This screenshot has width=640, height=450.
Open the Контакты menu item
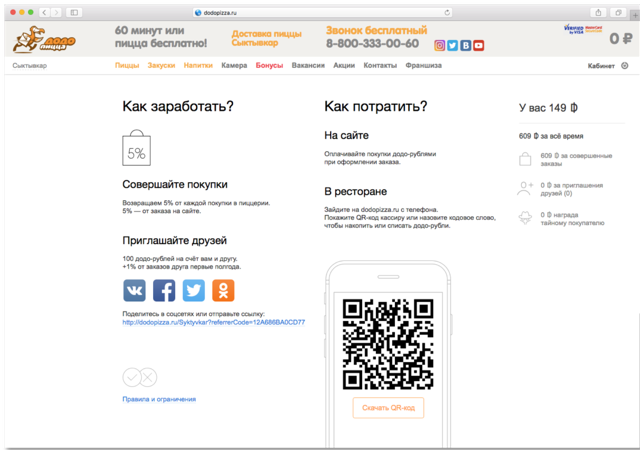(380, 65)
